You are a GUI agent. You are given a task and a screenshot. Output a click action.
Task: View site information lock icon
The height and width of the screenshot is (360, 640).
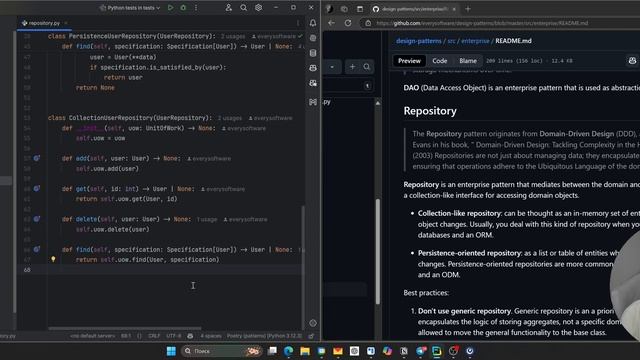(368, 23)
